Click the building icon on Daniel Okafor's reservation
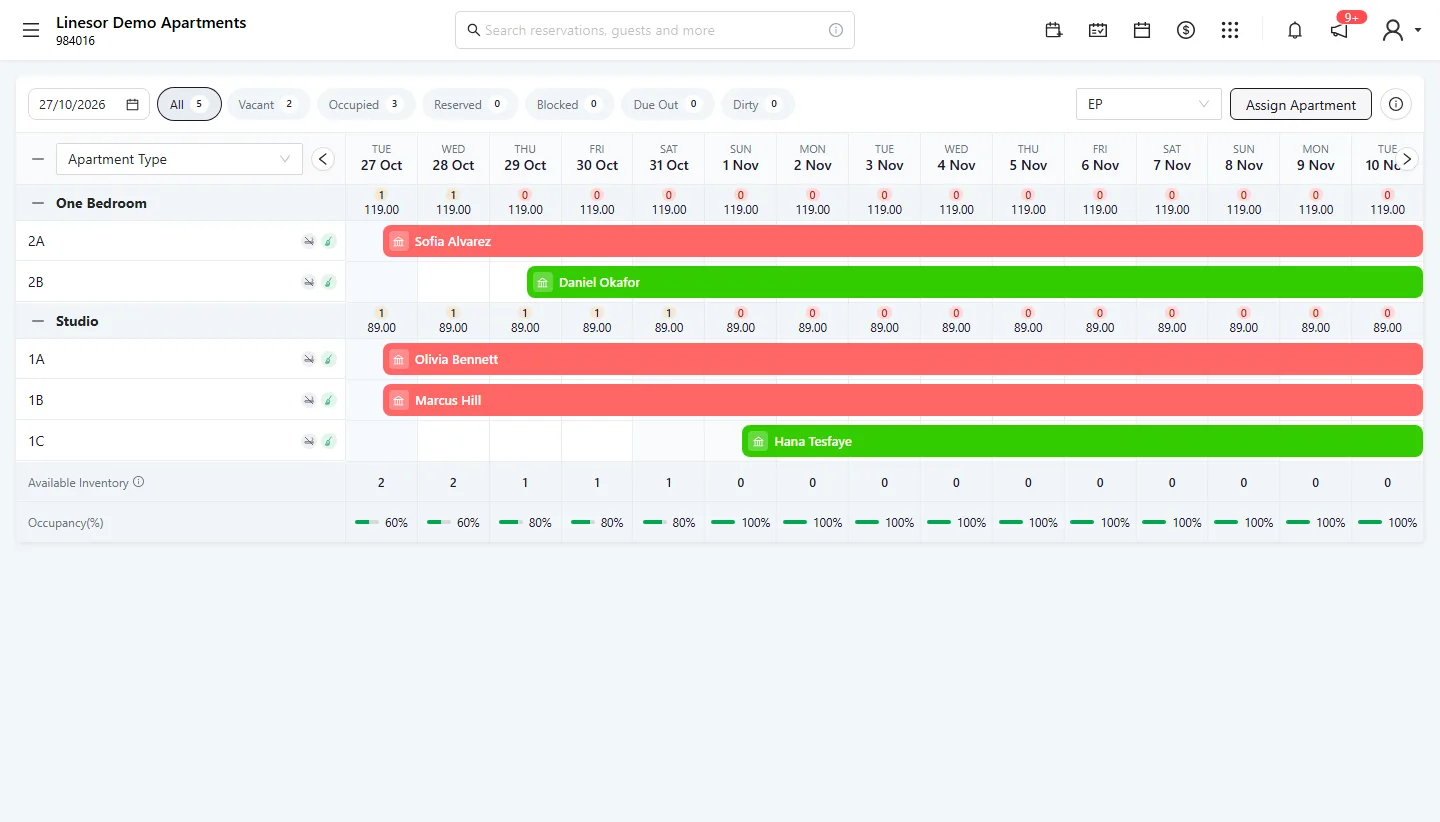1440x822 pixels. click(542, 282)
